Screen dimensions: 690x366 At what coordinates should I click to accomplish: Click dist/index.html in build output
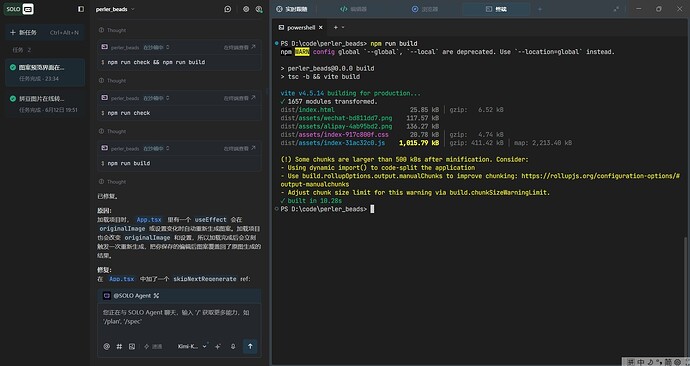307,110
